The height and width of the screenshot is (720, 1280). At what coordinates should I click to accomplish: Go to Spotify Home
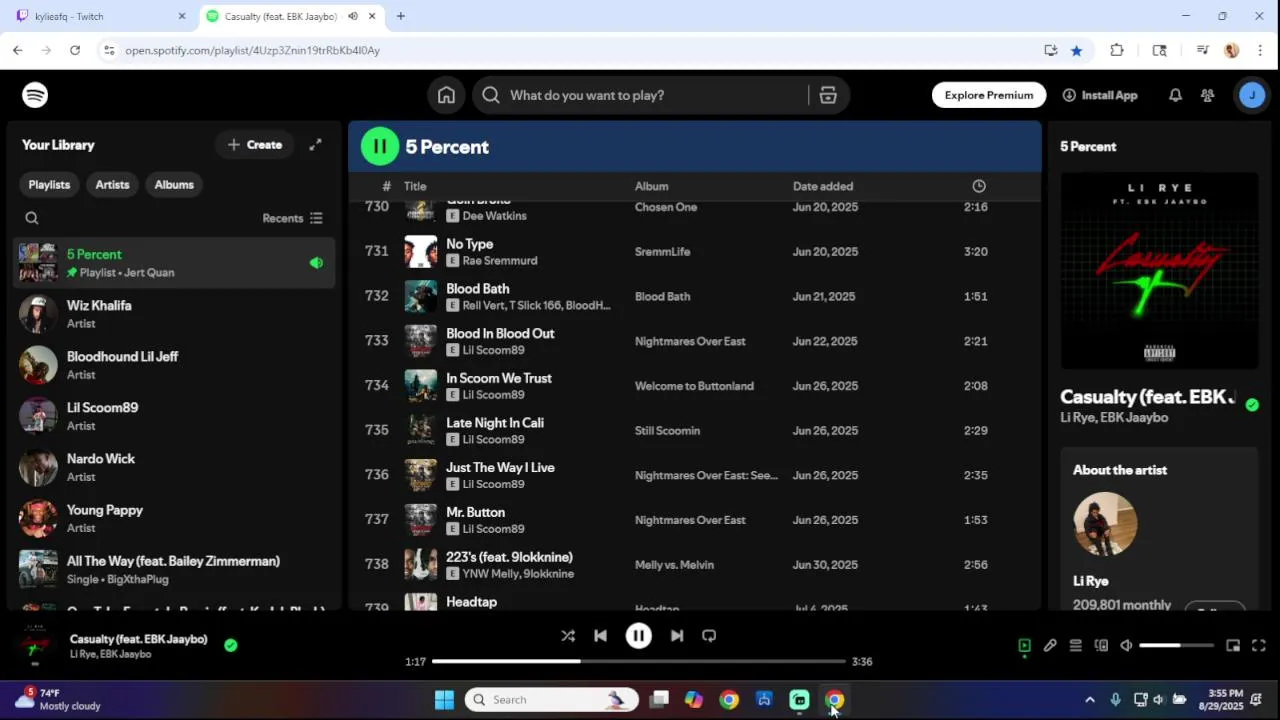click(x=446, y=95)
